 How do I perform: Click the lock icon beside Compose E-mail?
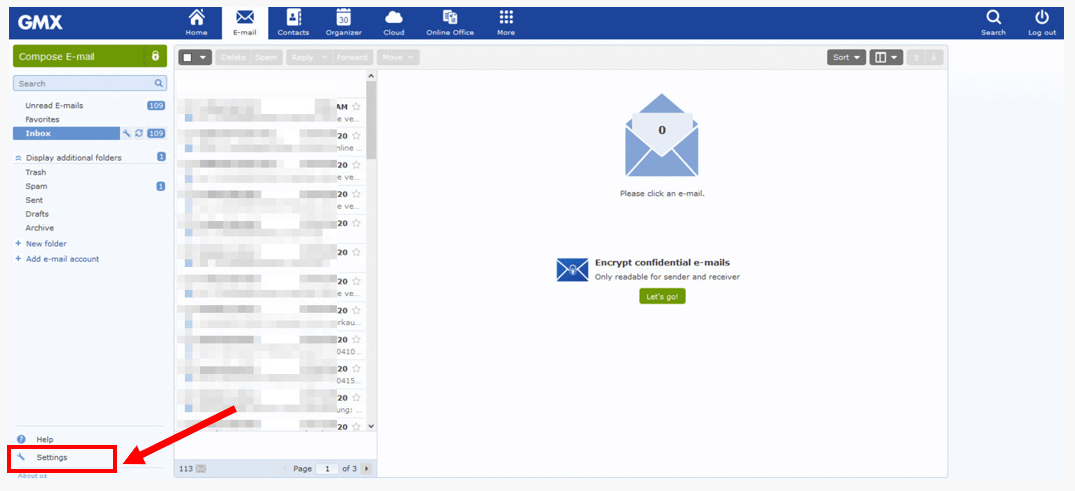tap(156, 56)
